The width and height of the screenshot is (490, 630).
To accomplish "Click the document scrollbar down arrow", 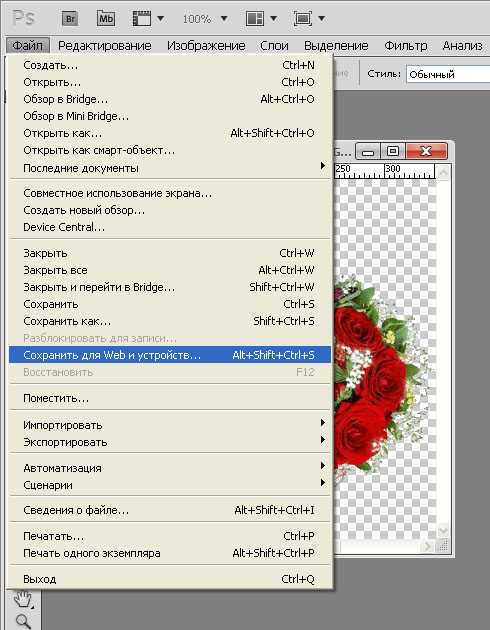I will coord(443,531).
